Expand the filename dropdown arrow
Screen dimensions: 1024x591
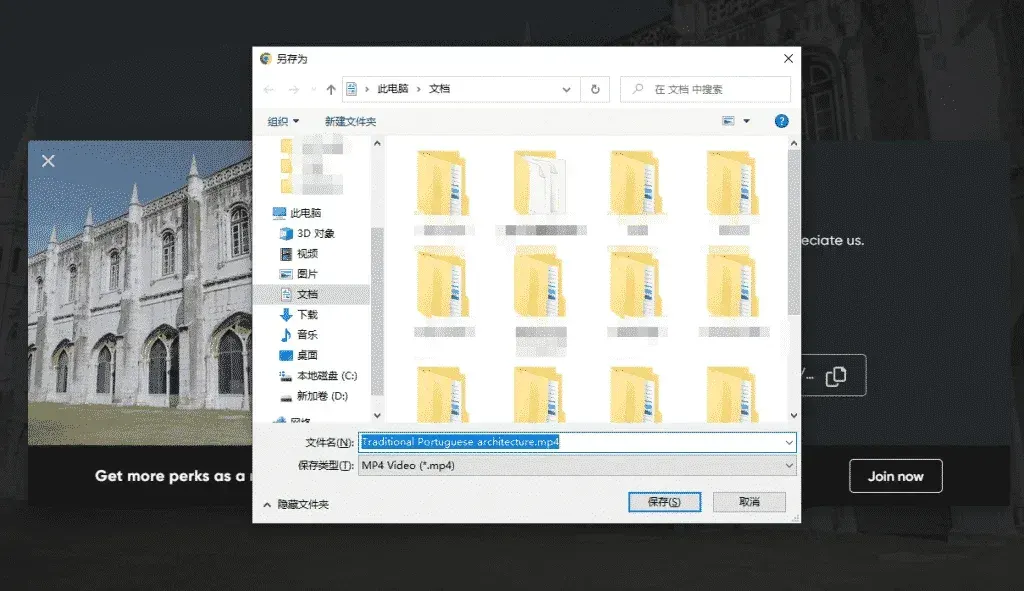[x=789, y=442]
